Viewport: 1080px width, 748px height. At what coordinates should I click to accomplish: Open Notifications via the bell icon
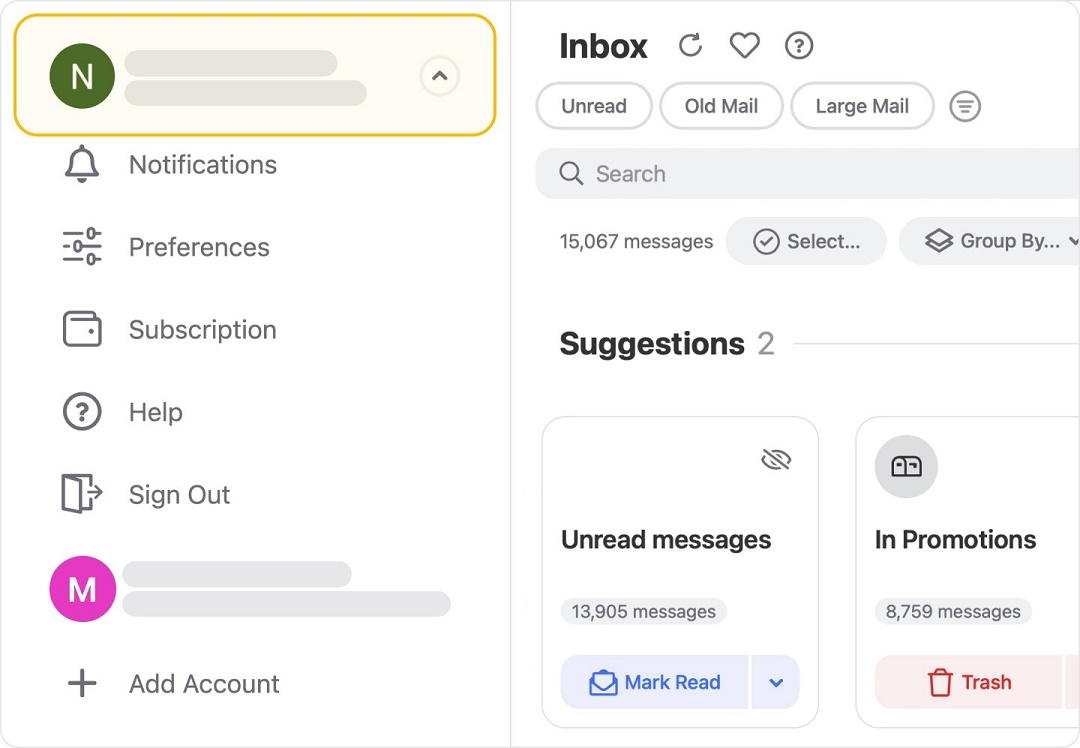click(x=81, y=164)
